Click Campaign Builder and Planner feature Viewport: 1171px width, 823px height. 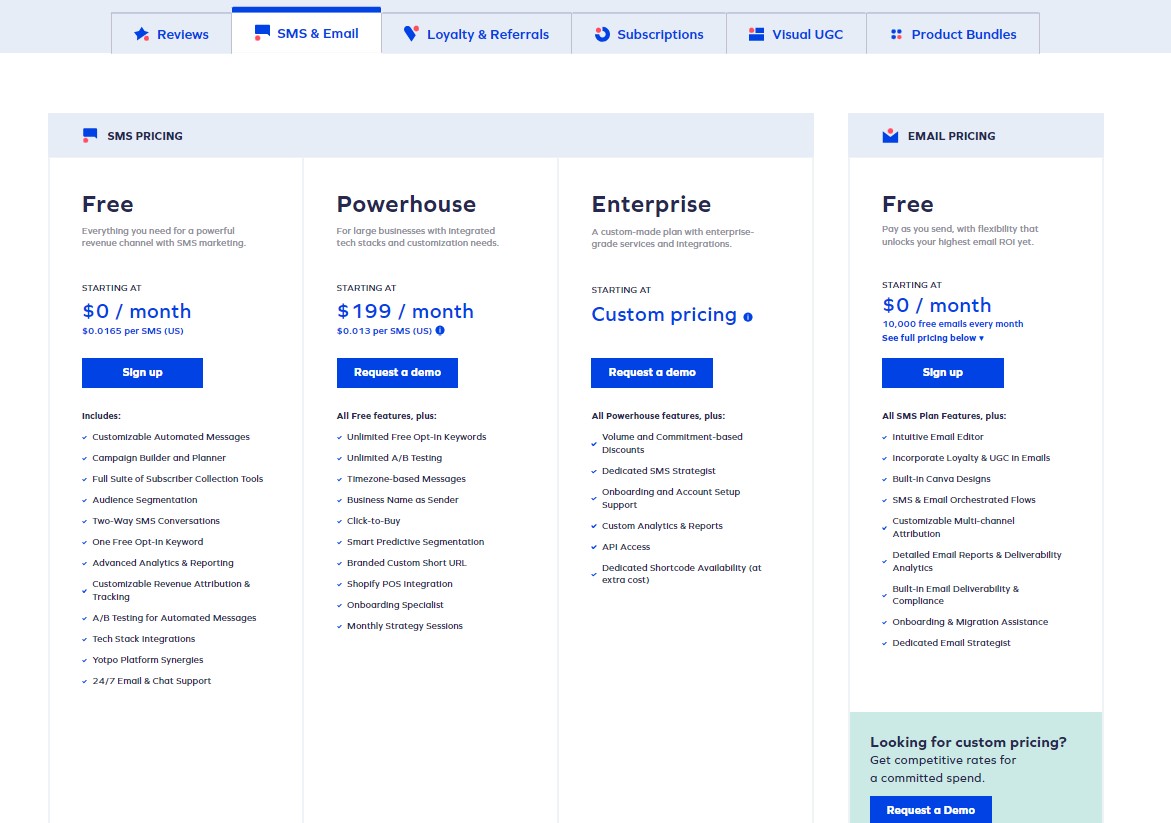159,458
